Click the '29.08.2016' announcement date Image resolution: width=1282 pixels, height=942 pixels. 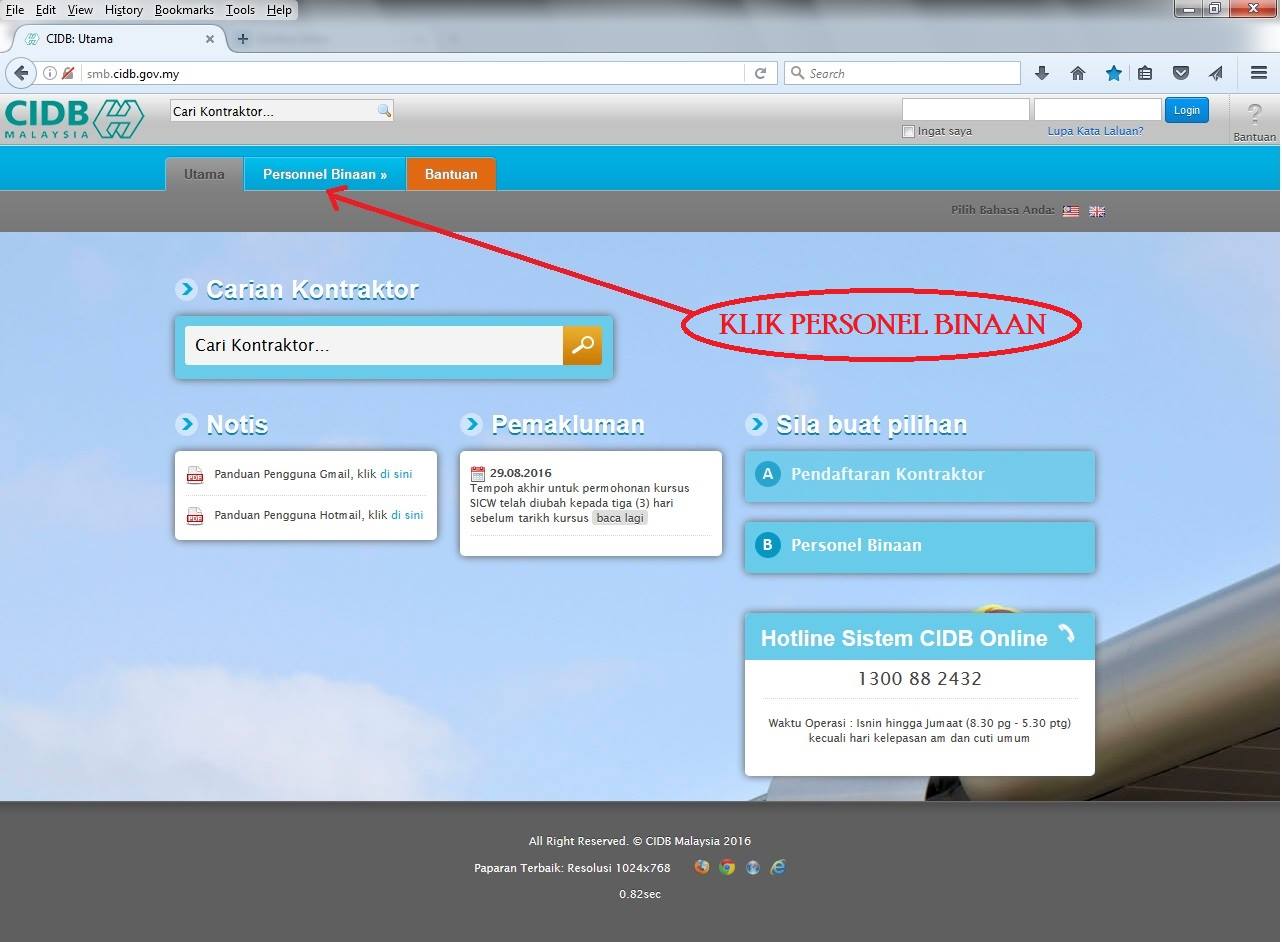(x=521, y=473)
